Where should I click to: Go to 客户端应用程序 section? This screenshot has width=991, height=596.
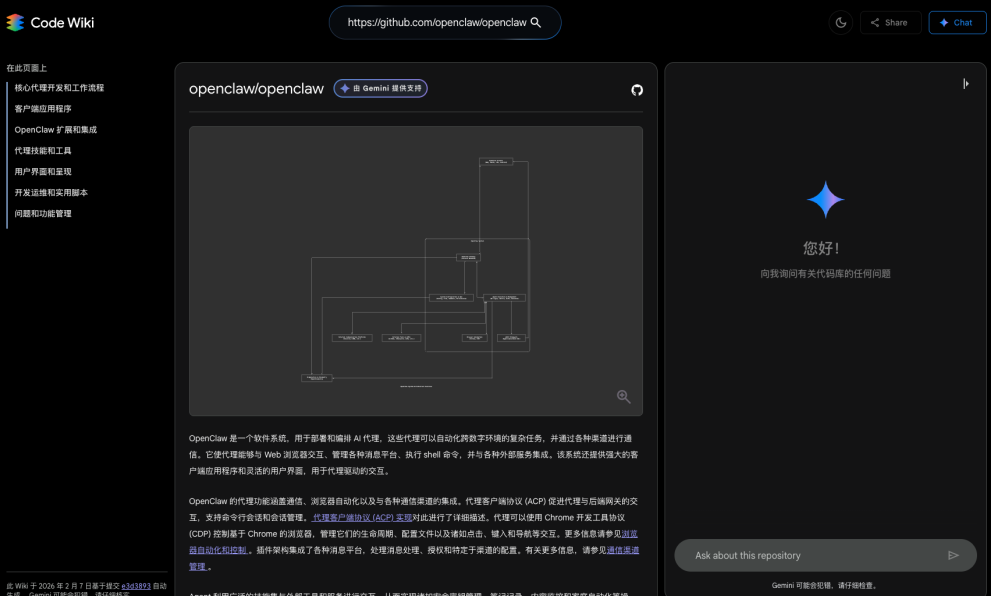[43, 109]
